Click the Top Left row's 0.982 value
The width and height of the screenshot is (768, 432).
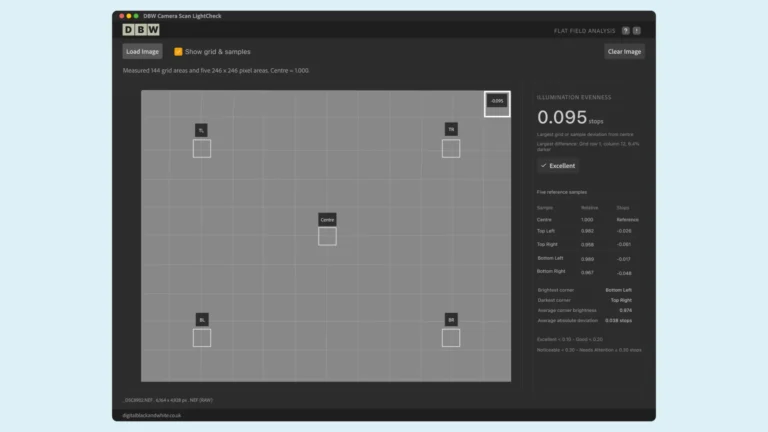tap(587, 231)
